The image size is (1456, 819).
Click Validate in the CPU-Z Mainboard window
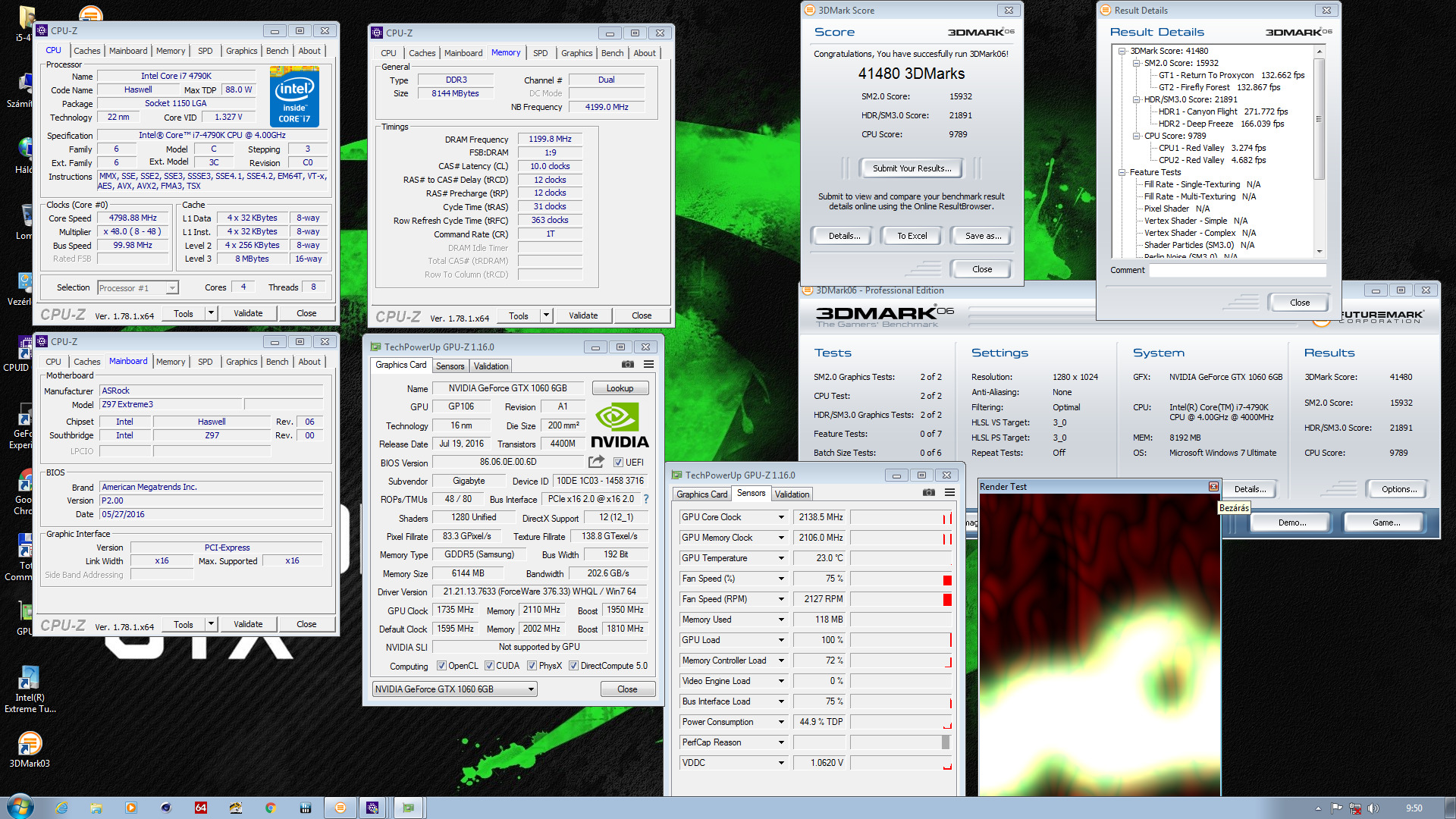coord(248,624)
